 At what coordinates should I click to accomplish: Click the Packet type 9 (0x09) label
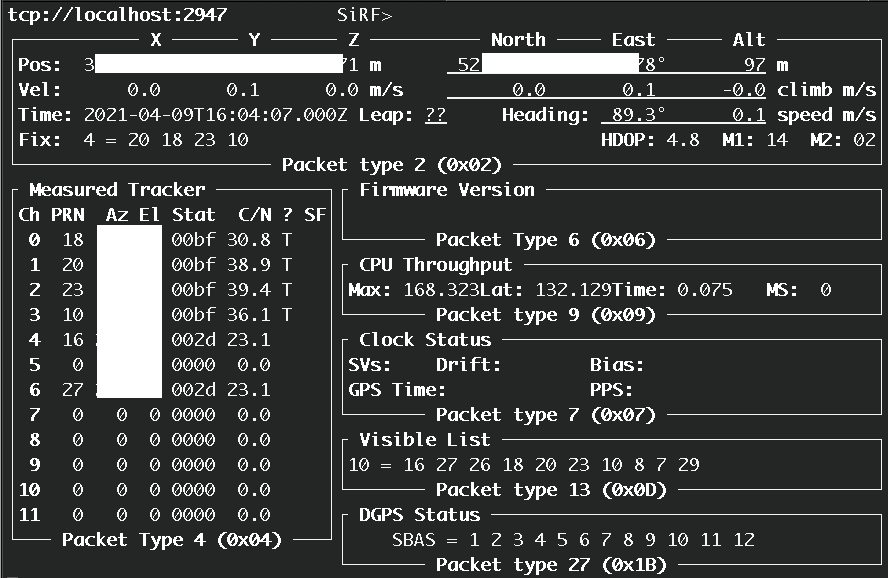545,315
